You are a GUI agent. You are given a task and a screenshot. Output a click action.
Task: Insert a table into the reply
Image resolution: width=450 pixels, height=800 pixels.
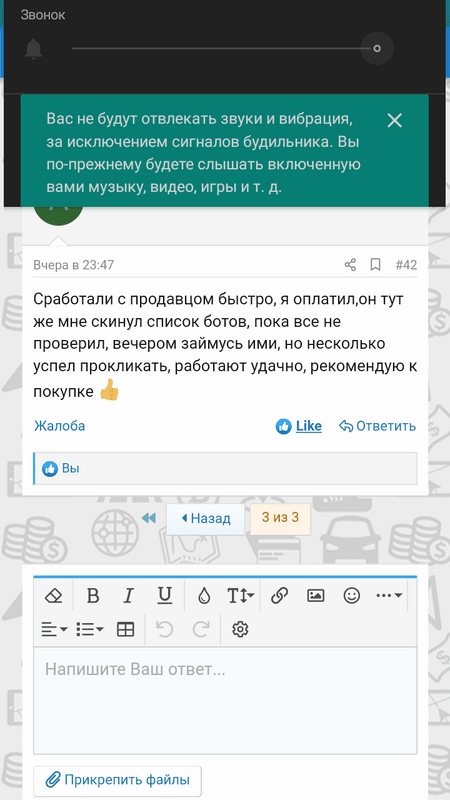[126, 630]
